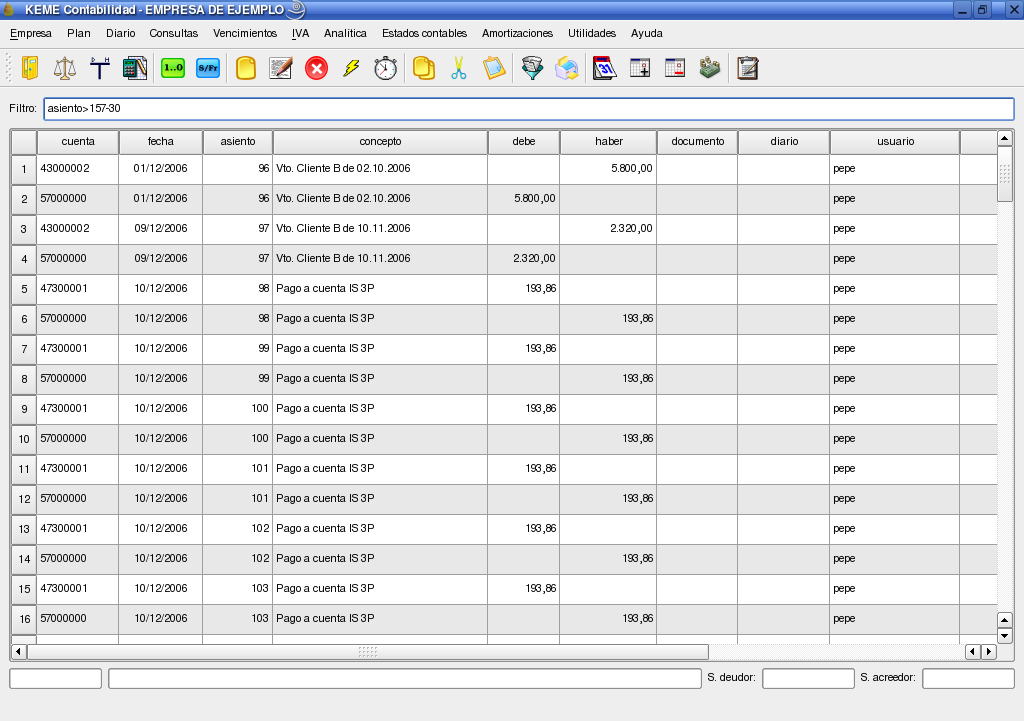The width and height of the screenshot is (1024, 721).
Task: Click the scissors cut icon
Action: tap(458, 68)
